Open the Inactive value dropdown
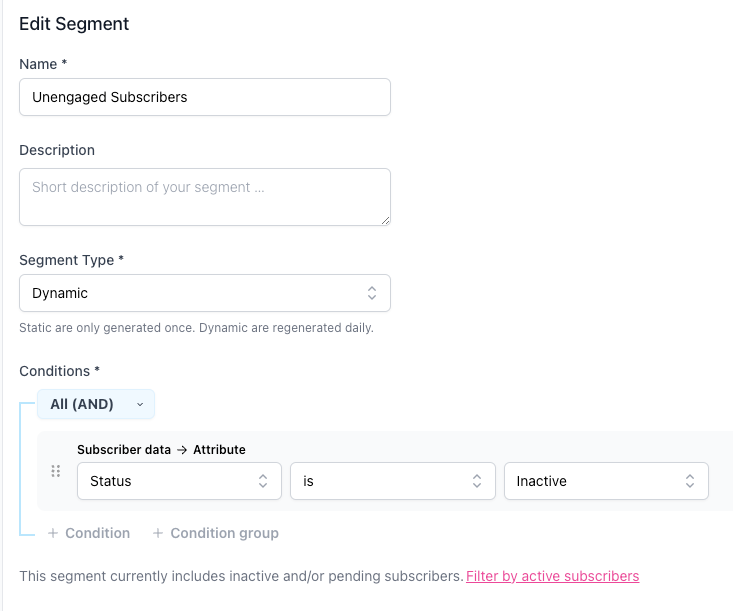Viewport: 733px width, 611px height. (x=598, y=481)
